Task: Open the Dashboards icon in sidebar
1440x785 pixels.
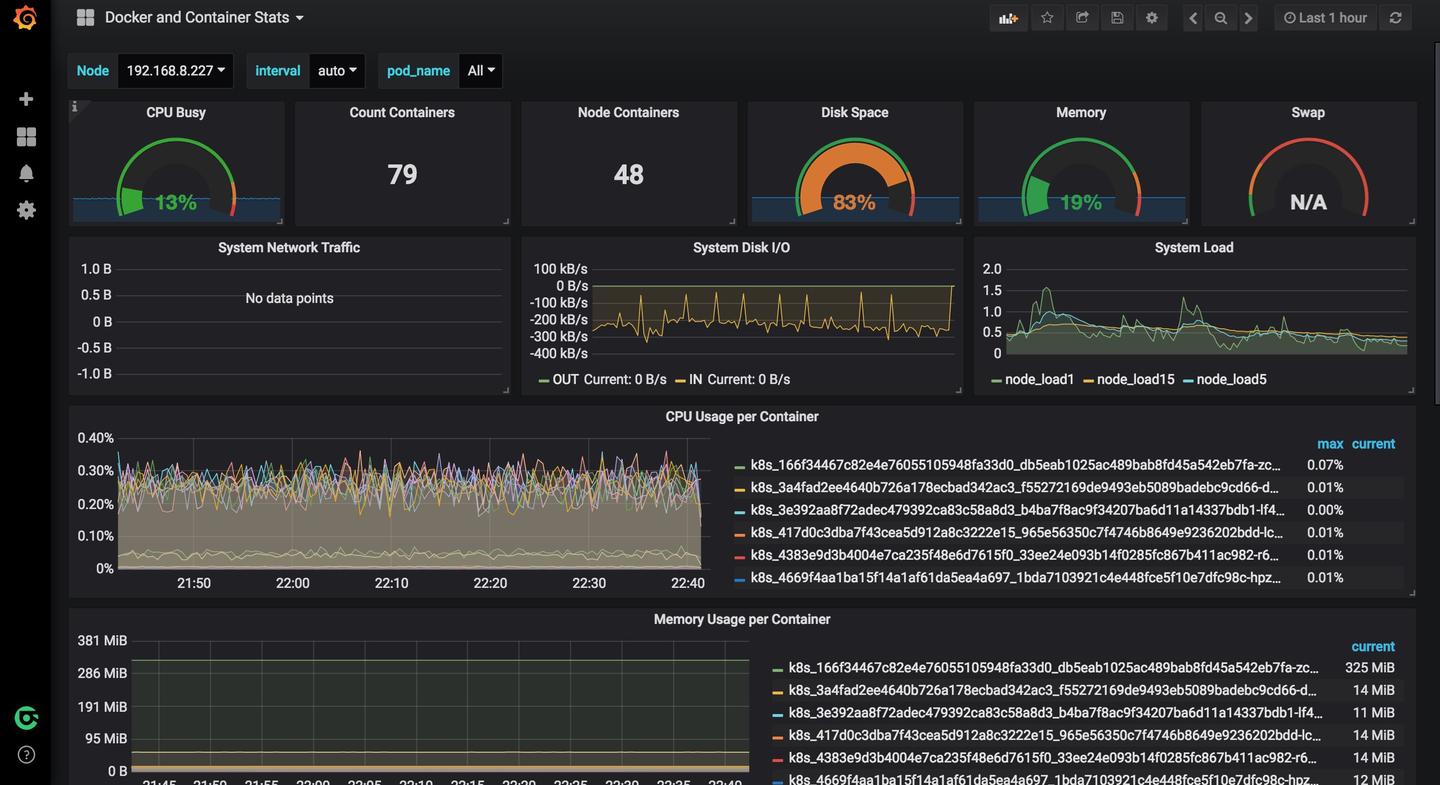Action: tap(26, 136)
